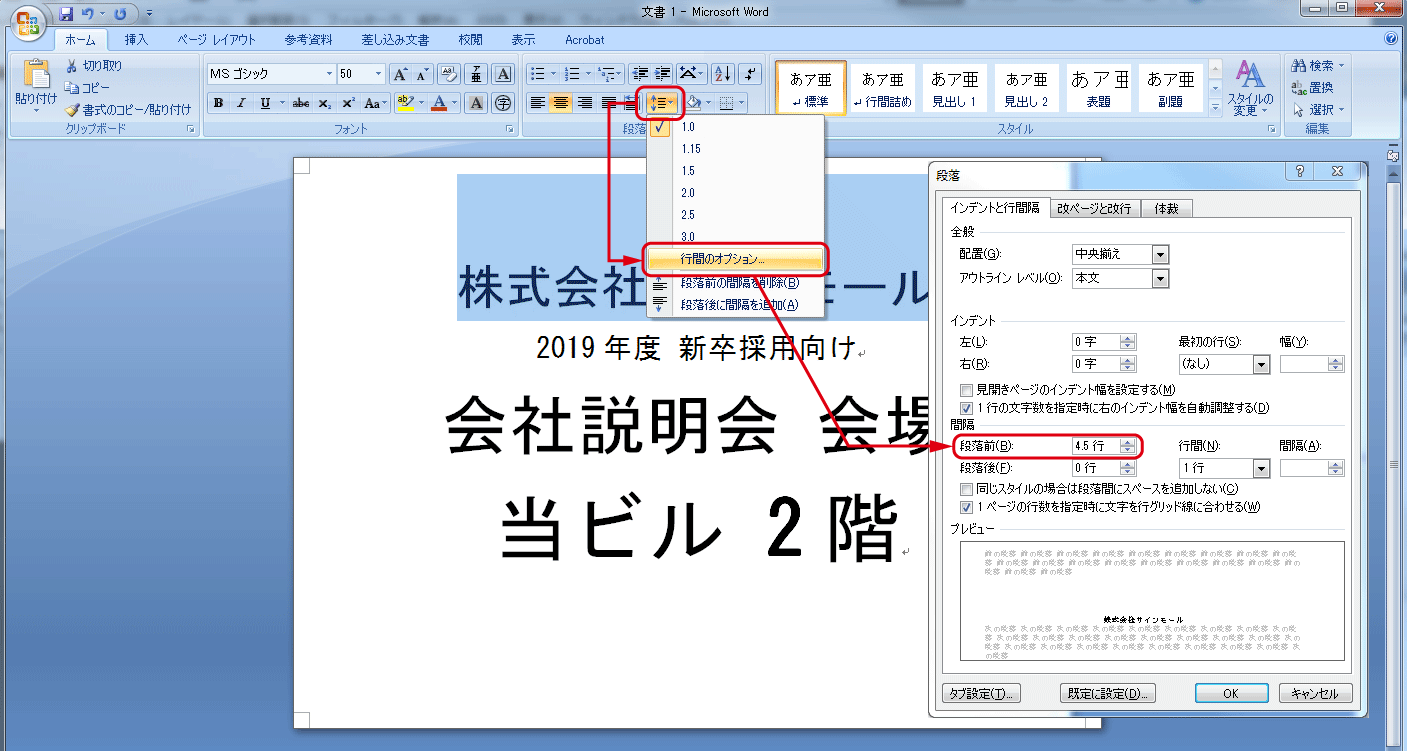Click the strikethrough icon
Viewport: 1407px width, 751px height.
coord(301,103)
